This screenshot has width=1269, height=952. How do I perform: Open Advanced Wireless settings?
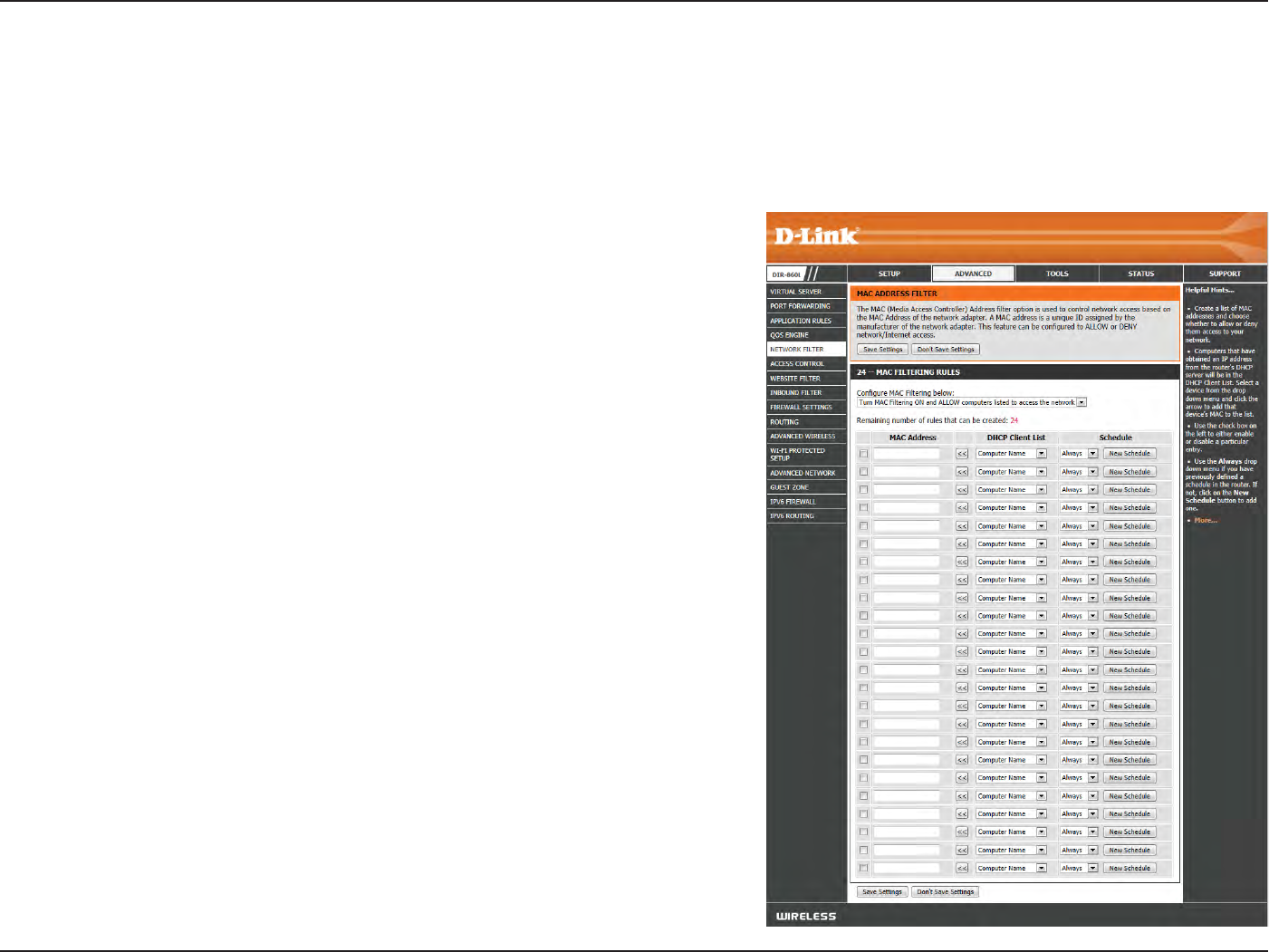(806, 437)
